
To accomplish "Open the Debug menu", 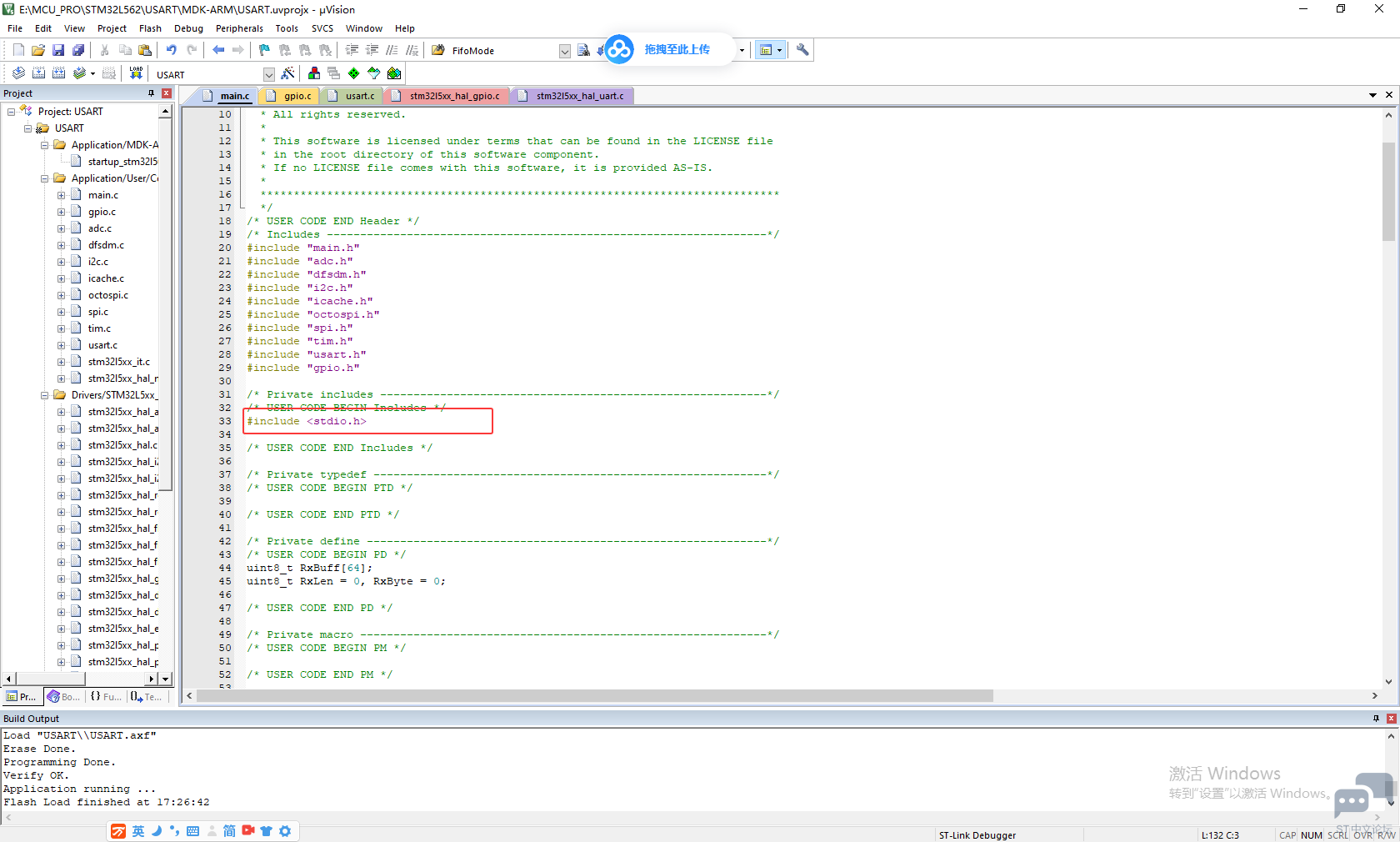I will tap(188, 28).
